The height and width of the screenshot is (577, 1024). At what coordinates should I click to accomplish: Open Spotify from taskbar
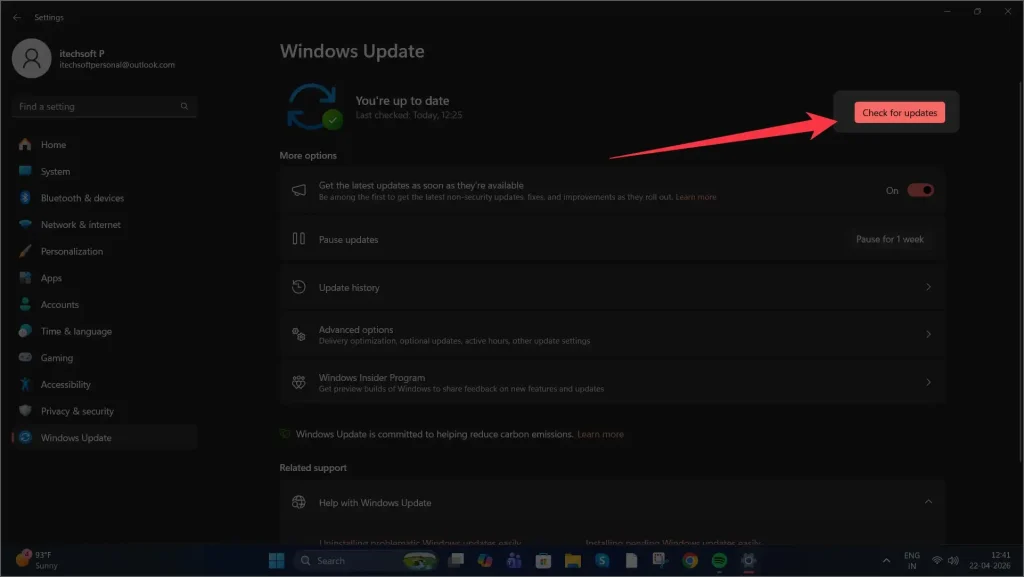click(x=719, y=561)
